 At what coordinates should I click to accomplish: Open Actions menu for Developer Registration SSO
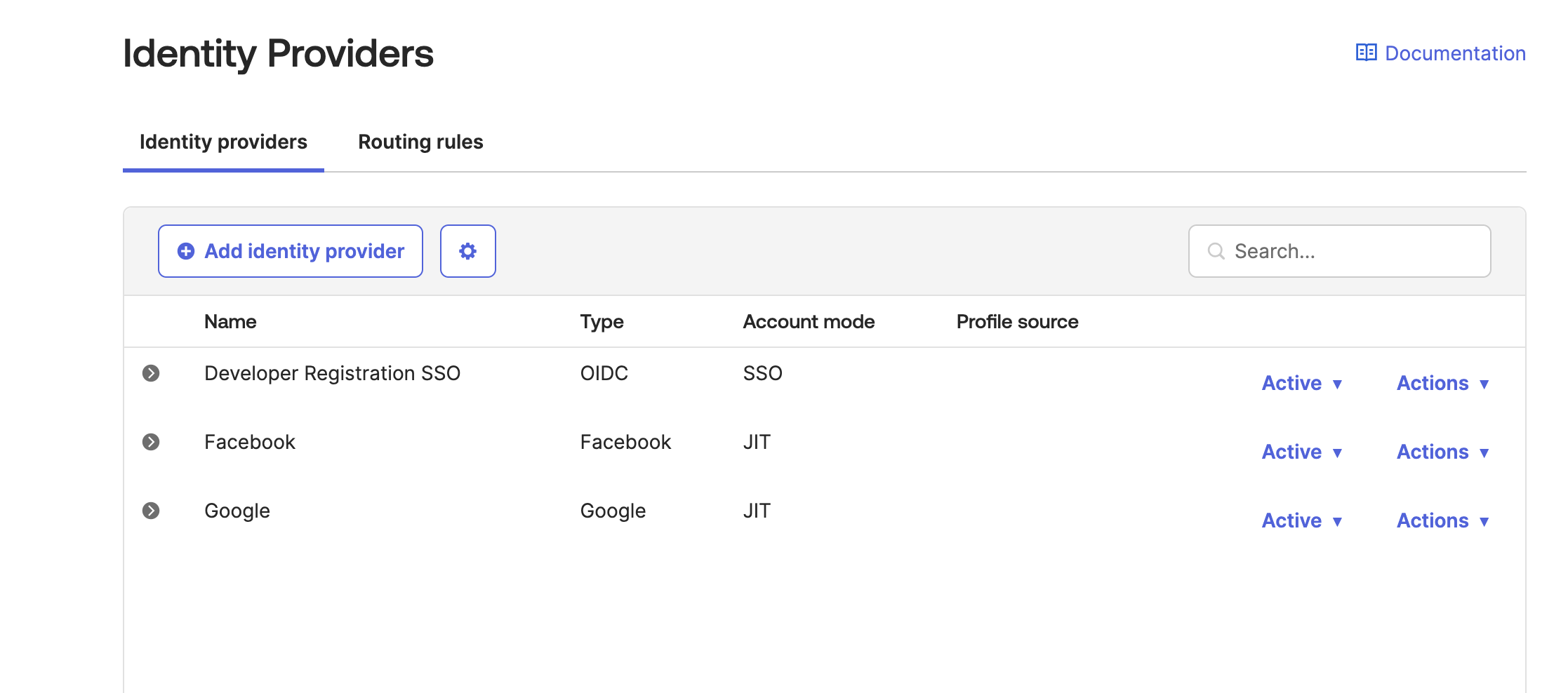1442,383
